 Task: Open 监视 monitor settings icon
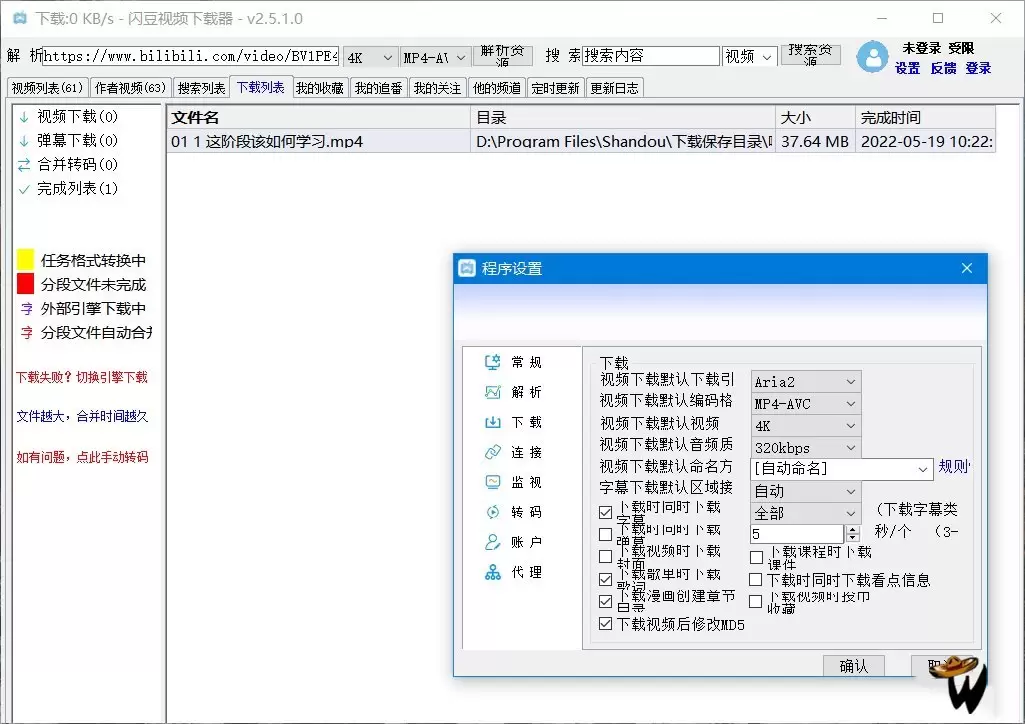[492, 482]
